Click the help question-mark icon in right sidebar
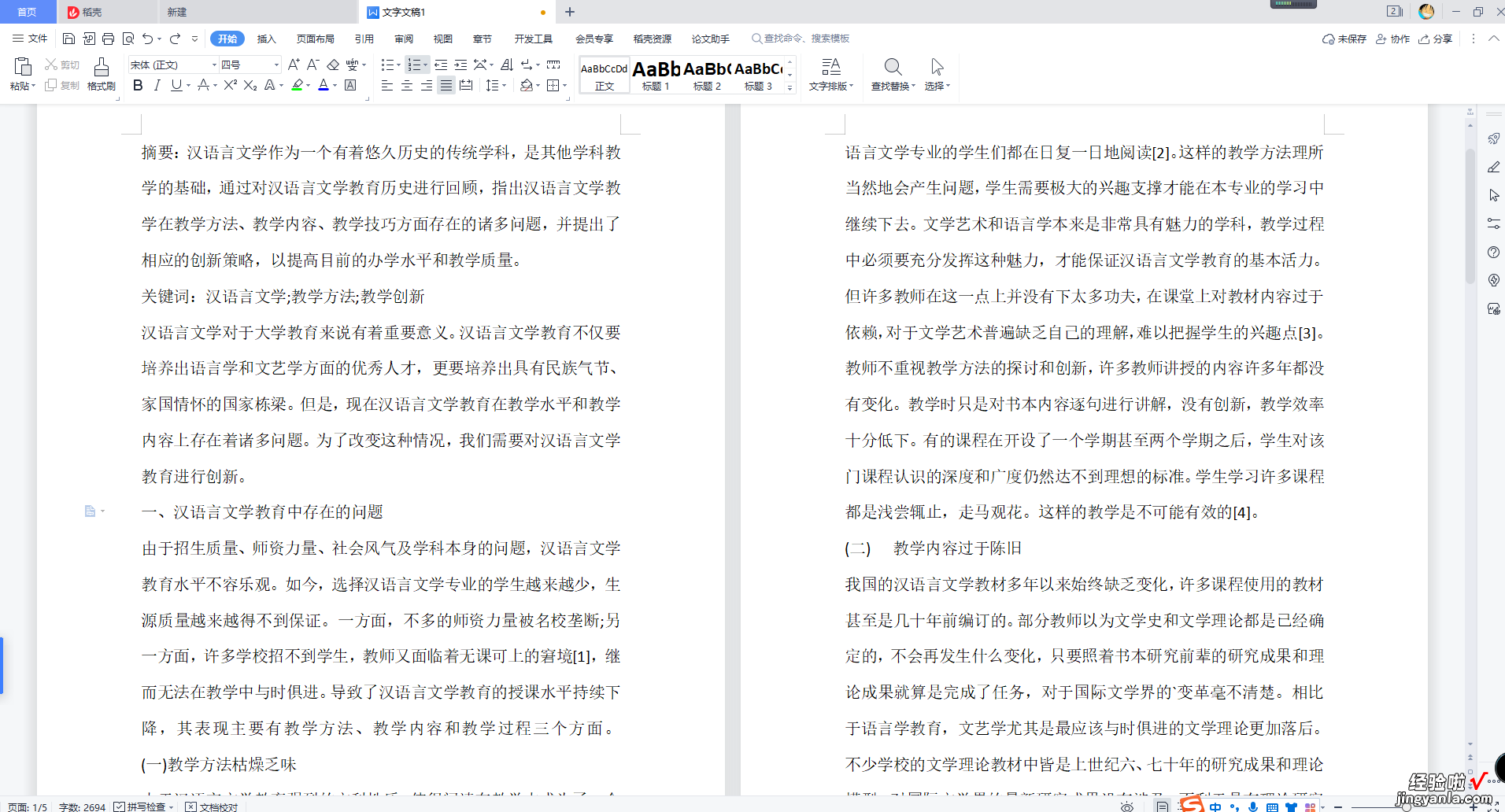Viewport: 1505px width, 812px height. [1493, 252]
